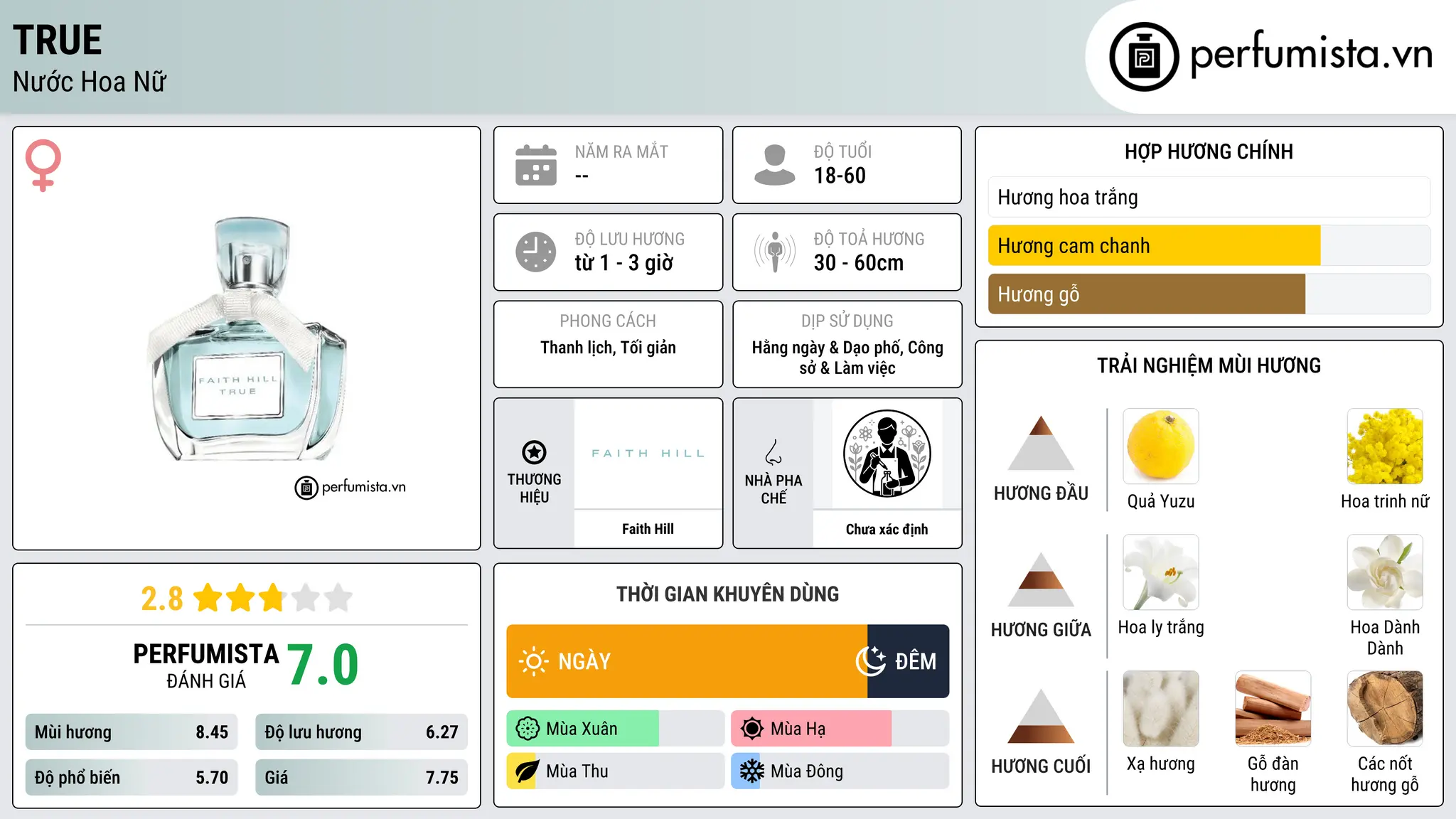Click the TRUE perfume title
1456x819 pixels.
click(58, 40)
